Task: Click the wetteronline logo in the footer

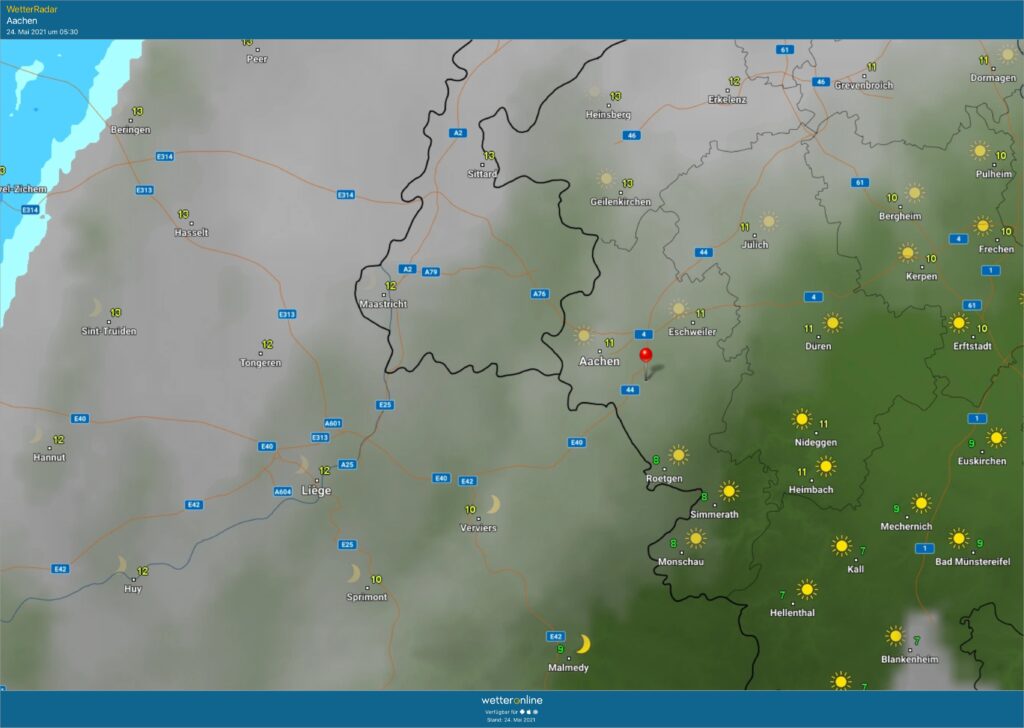Action: 512,700
